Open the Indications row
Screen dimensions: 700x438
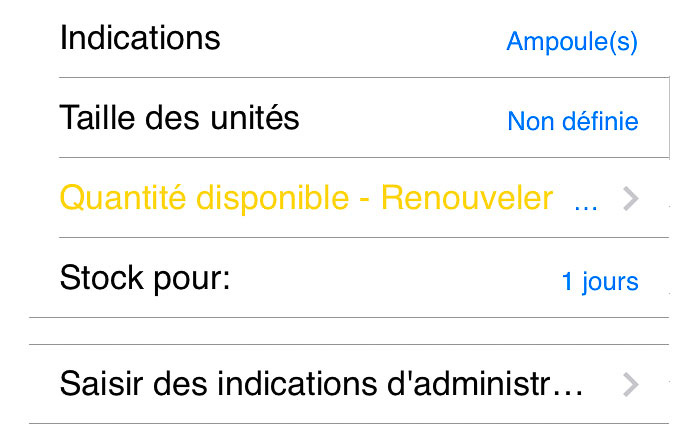[350, 40]
